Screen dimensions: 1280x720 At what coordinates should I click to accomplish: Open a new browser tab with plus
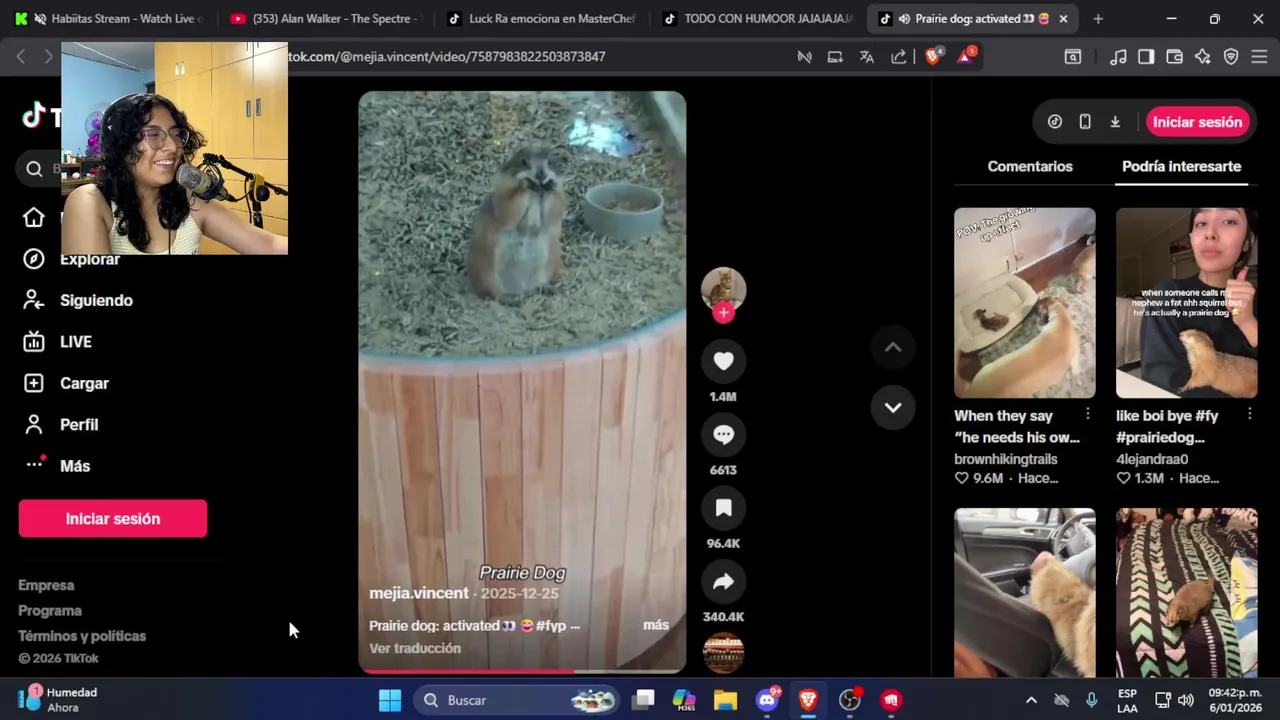click(x=1098, y=18)
